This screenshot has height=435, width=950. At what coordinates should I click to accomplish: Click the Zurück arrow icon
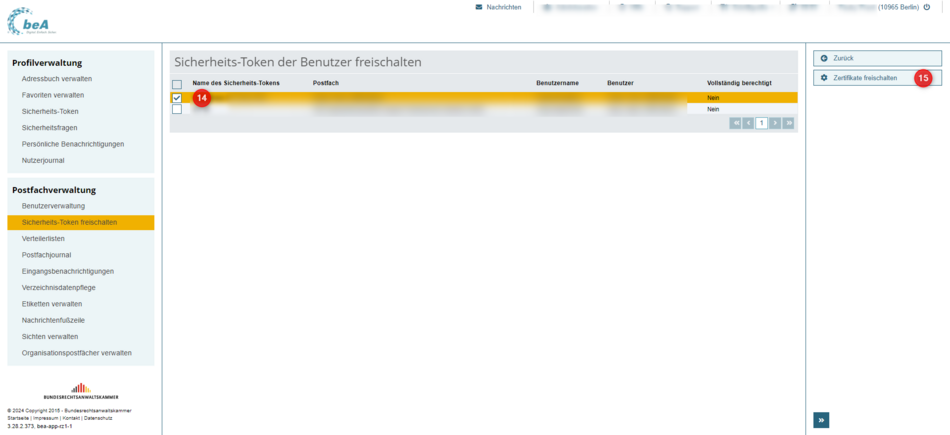[x=823, y=58]
